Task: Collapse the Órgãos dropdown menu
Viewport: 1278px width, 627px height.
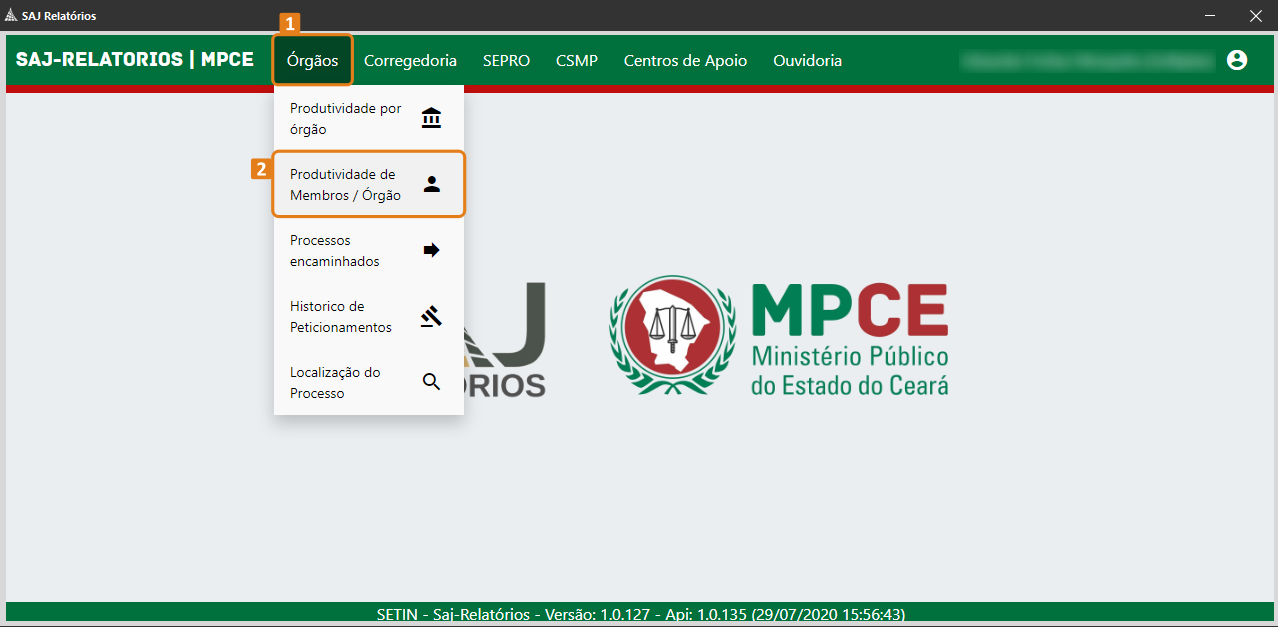Action: 312,60
